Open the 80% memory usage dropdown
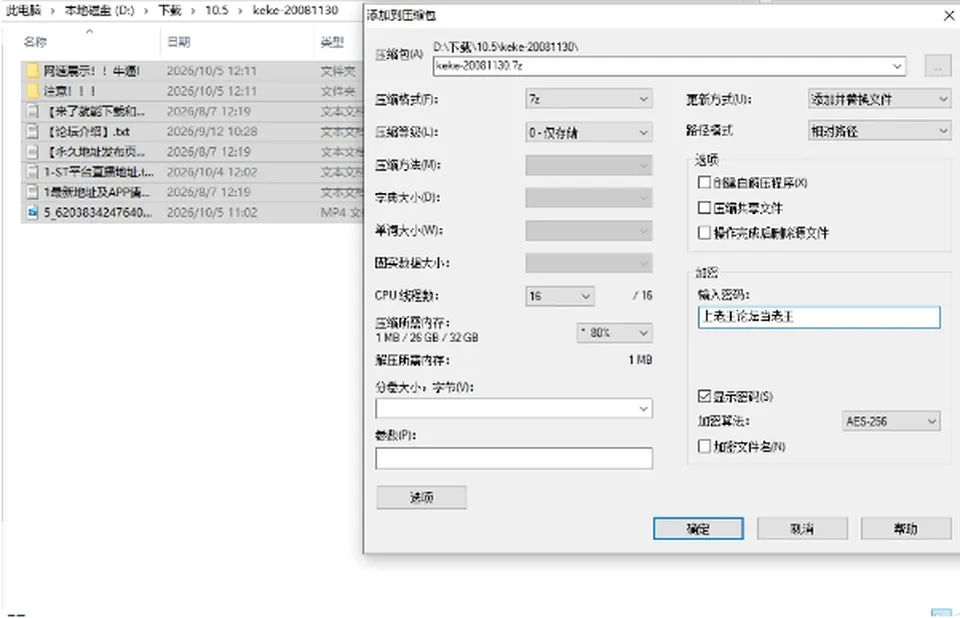 click(614, 333)
